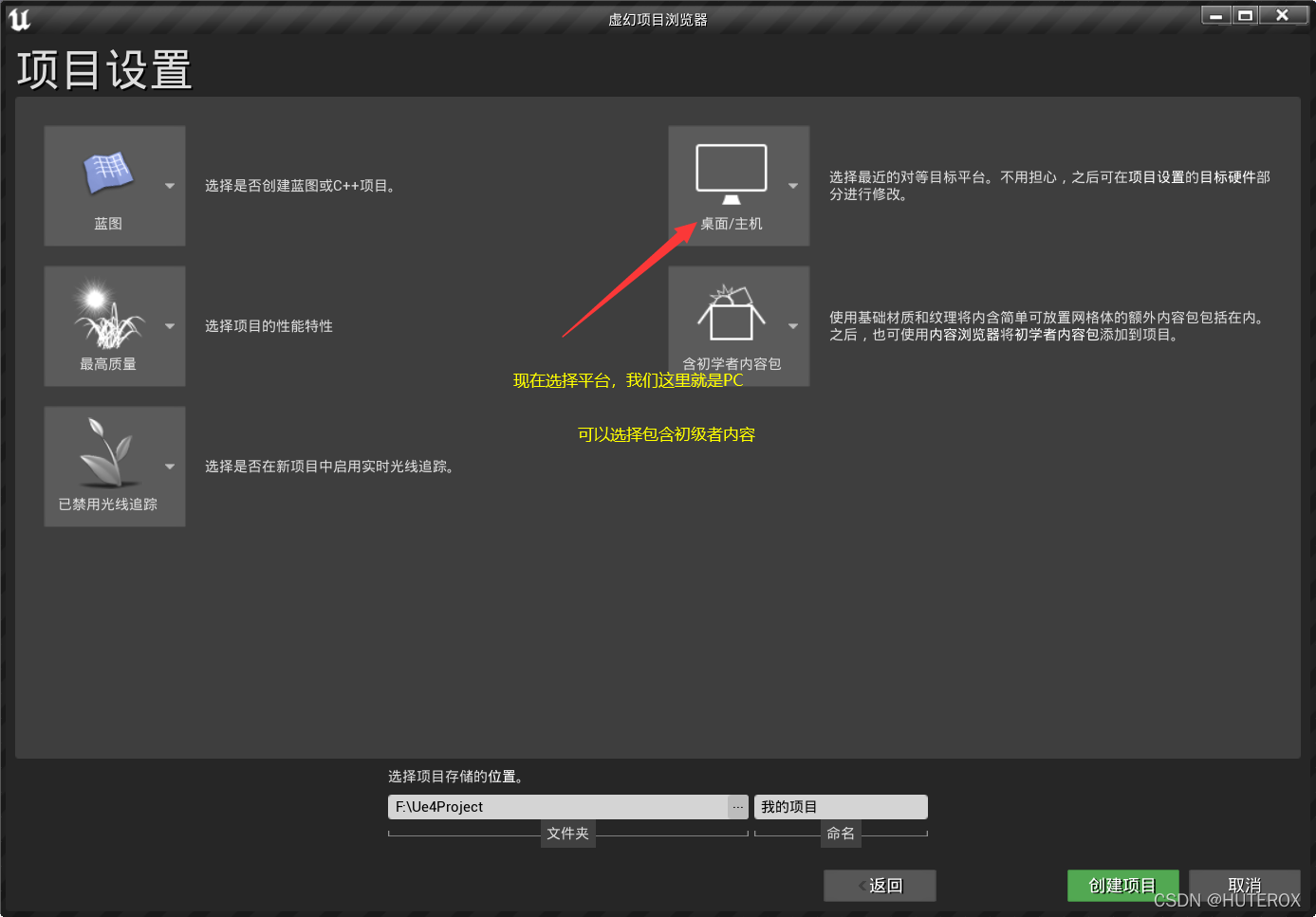The height and width of the screenshot is (917, 1316).
Task: Click the 取消 cancel button
Action: coord(1244,885)
